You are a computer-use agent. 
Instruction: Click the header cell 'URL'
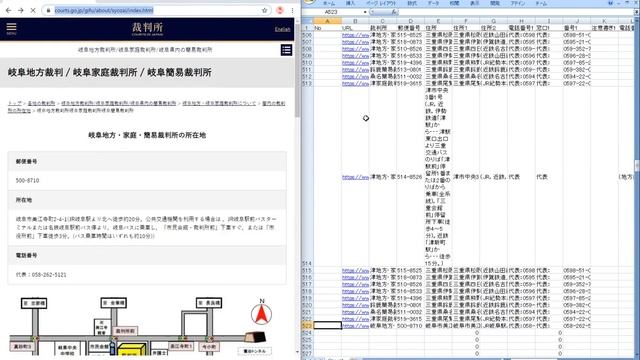tap(355, 28)
